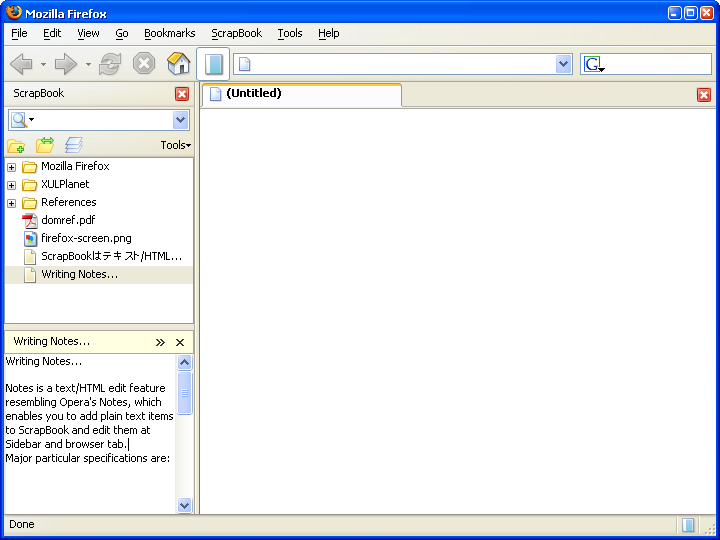This screenshot has height=540, width=720.
Task: Click the firefox-screen.png image icon
Action: click(x=30, y=239)
